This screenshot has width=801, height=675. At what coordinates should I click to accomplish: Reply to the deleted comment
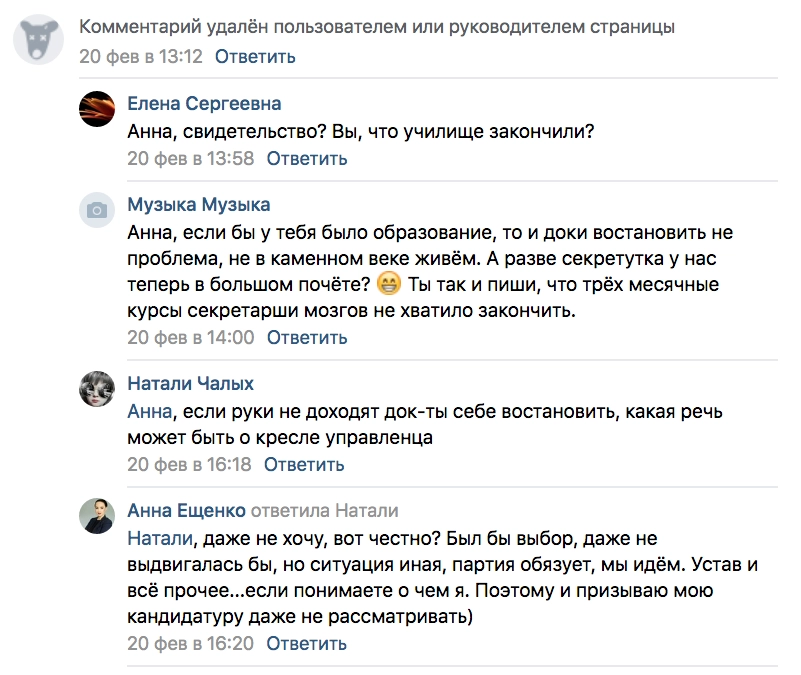(x=255, y=56)
